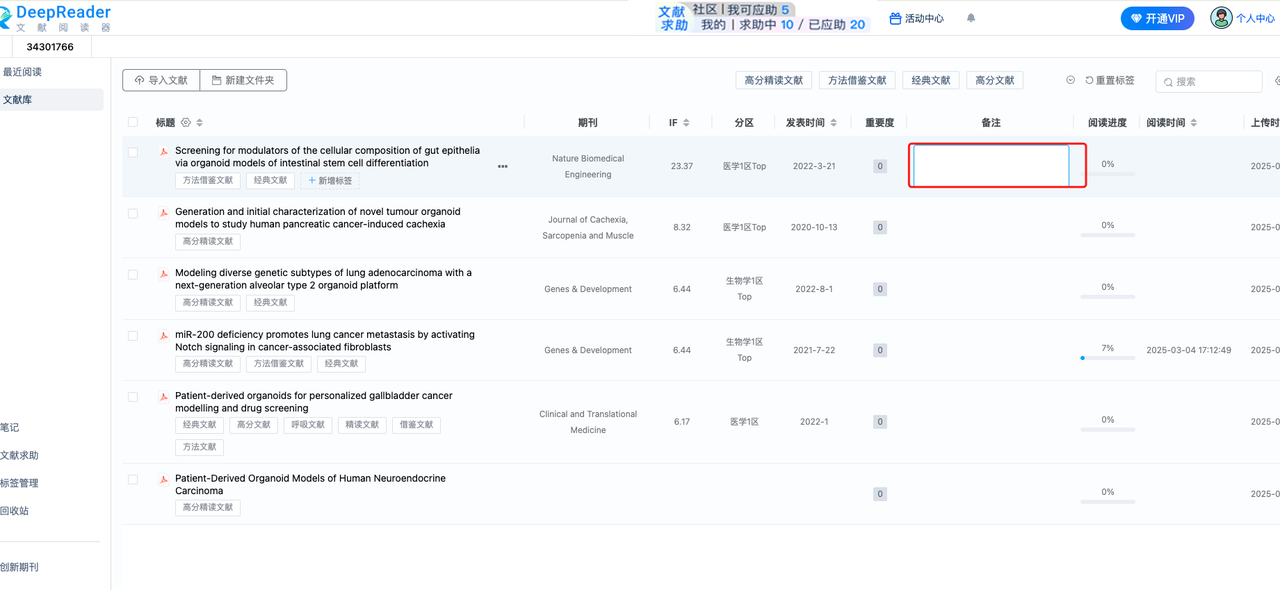
Task: Sort by 发表时间 column arrows
Action: click(833, 123)
